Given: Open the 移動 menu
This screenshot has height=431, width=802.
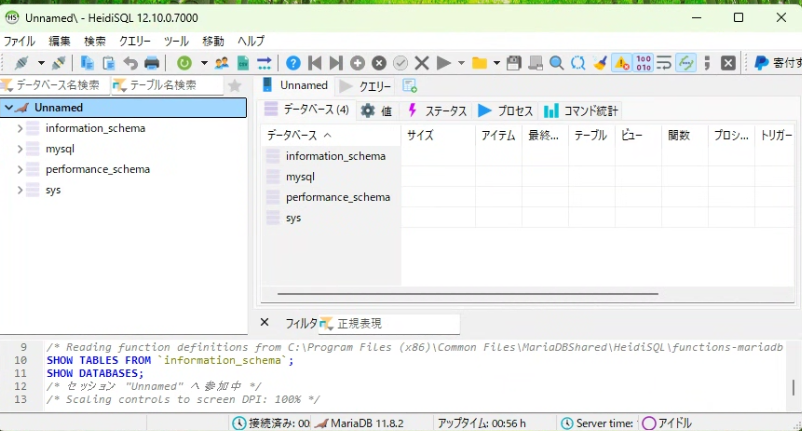Looking at the screenshot, I should point(213,41).
